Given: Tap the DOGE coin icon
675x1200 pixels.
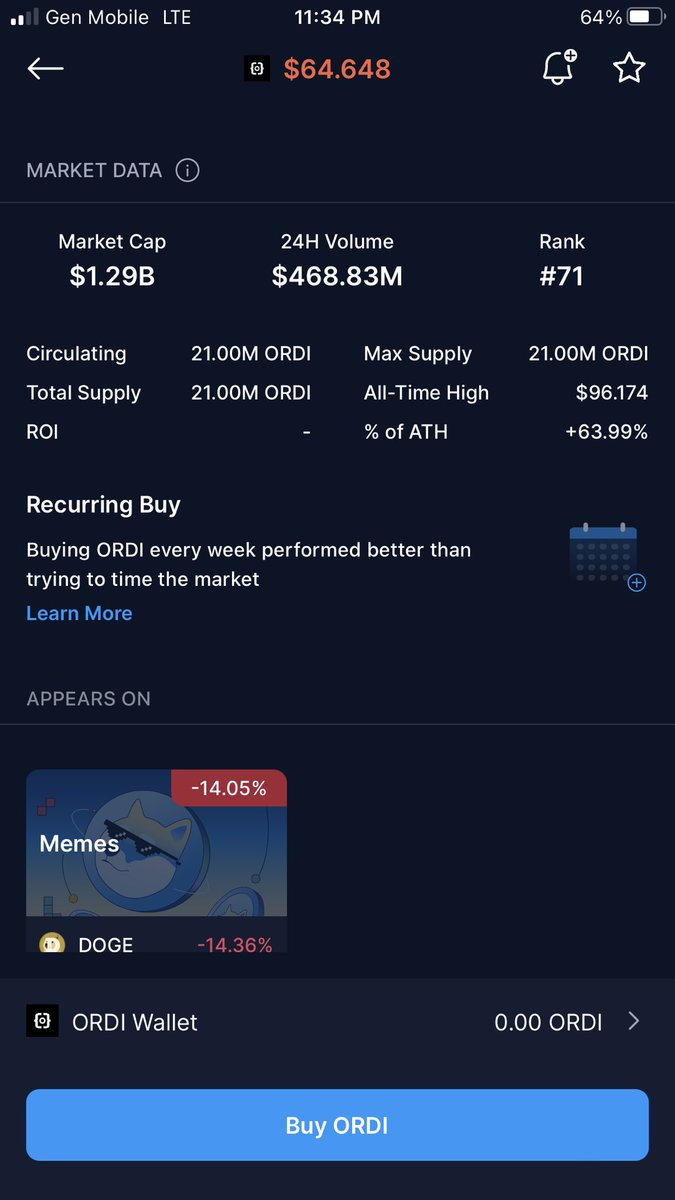Looking at the screenshot, I should 52,943.
